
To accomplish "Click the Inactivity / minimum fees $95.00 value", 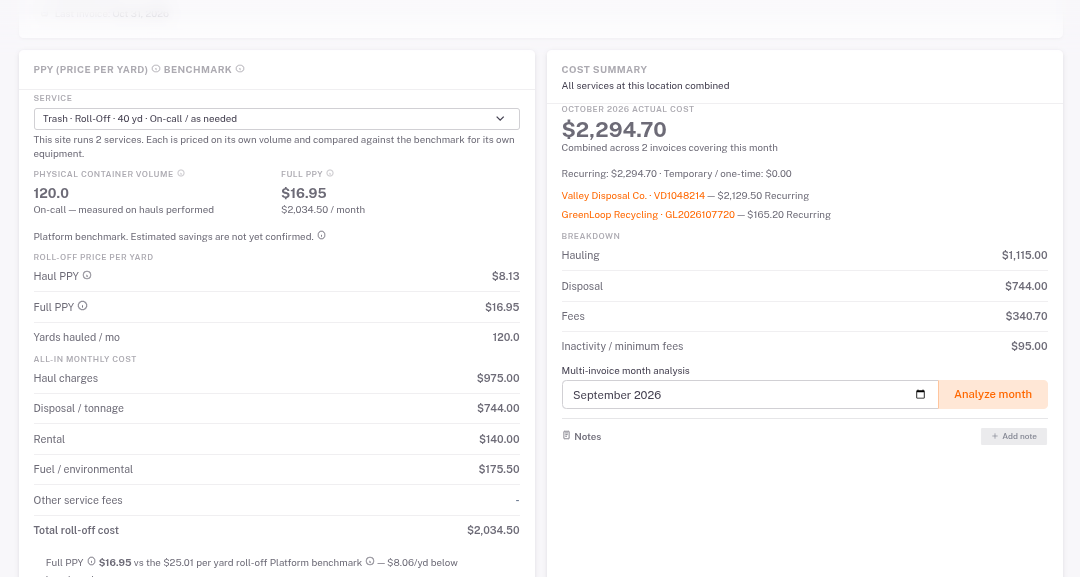I will point(1029,346).
